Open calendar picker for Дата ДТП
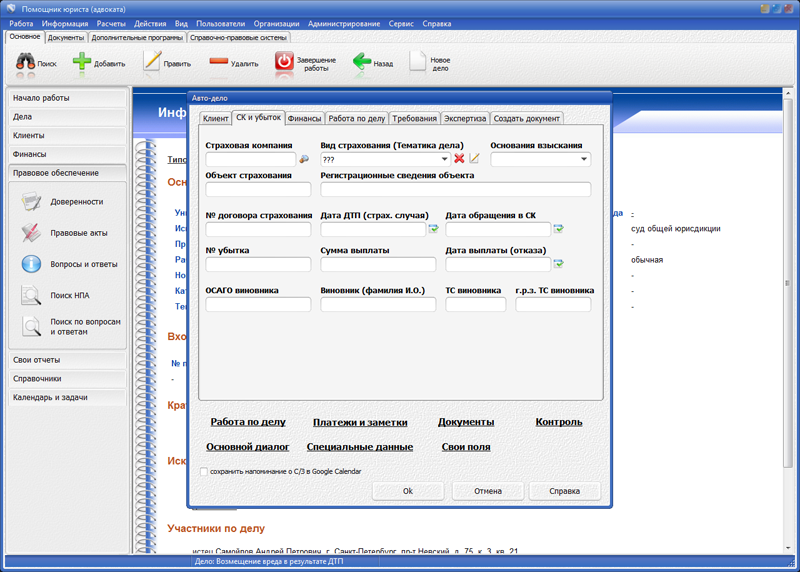 [434, 229]
